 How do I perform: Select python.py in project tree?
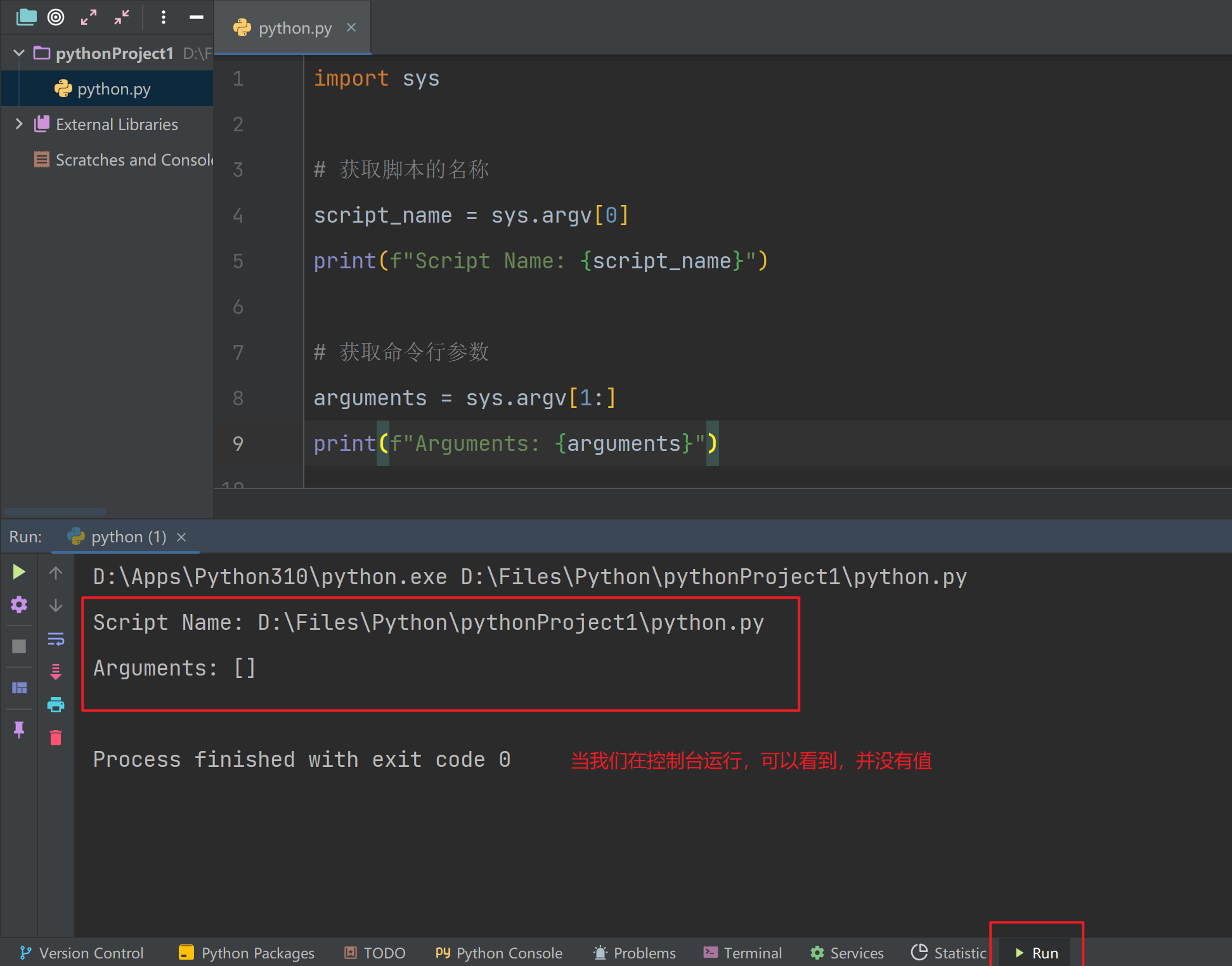tap(108, 89)
